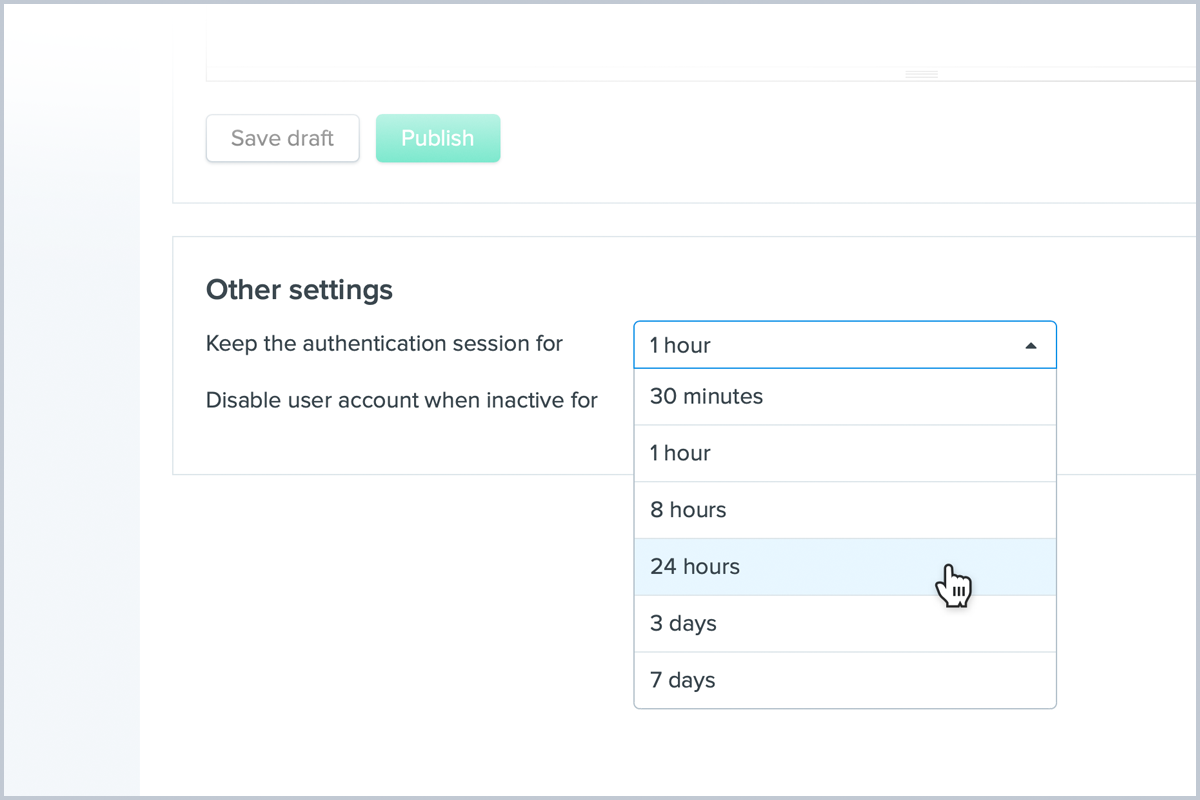
Task: Click the dropdown caret arrow icon
Action: click(1031, 346)
